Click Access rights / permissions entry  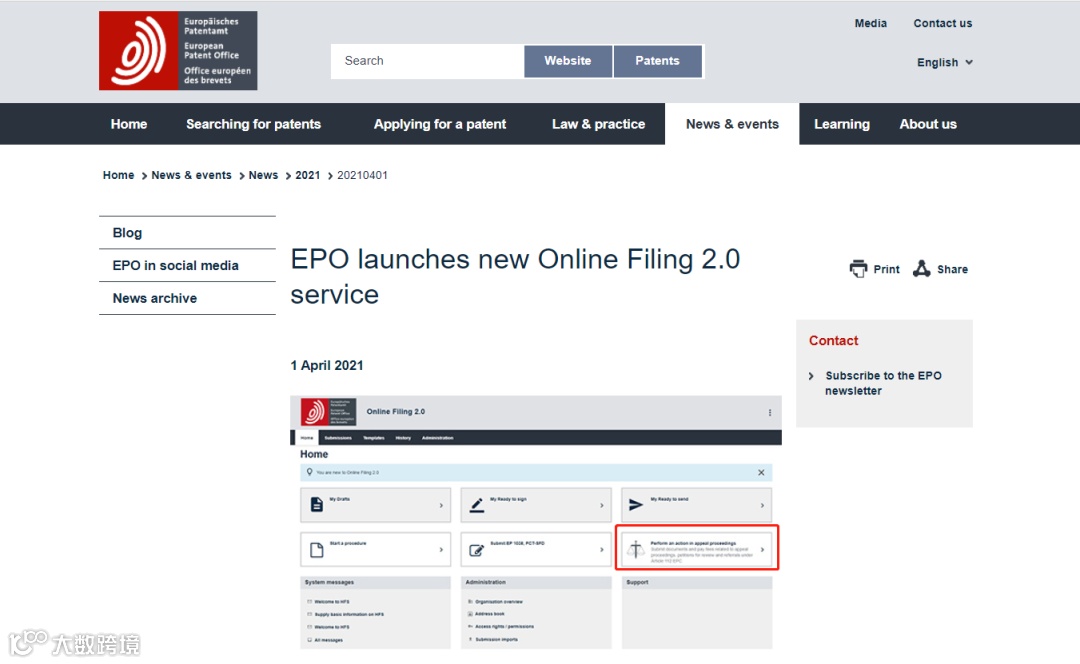click(504, 627)
